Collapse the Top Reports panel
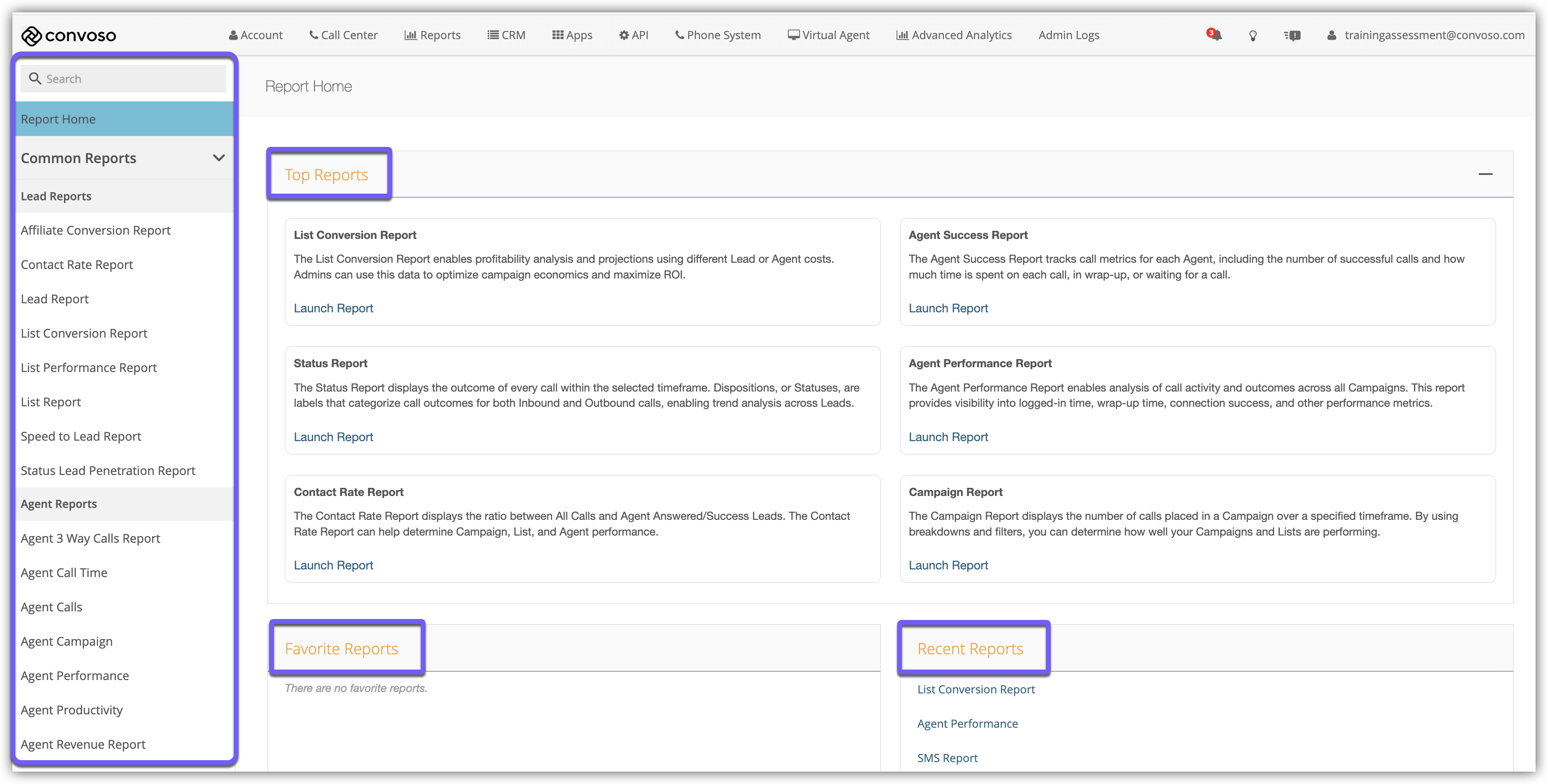This screenshot has width=1548, height=784. tap(1485, 174)
